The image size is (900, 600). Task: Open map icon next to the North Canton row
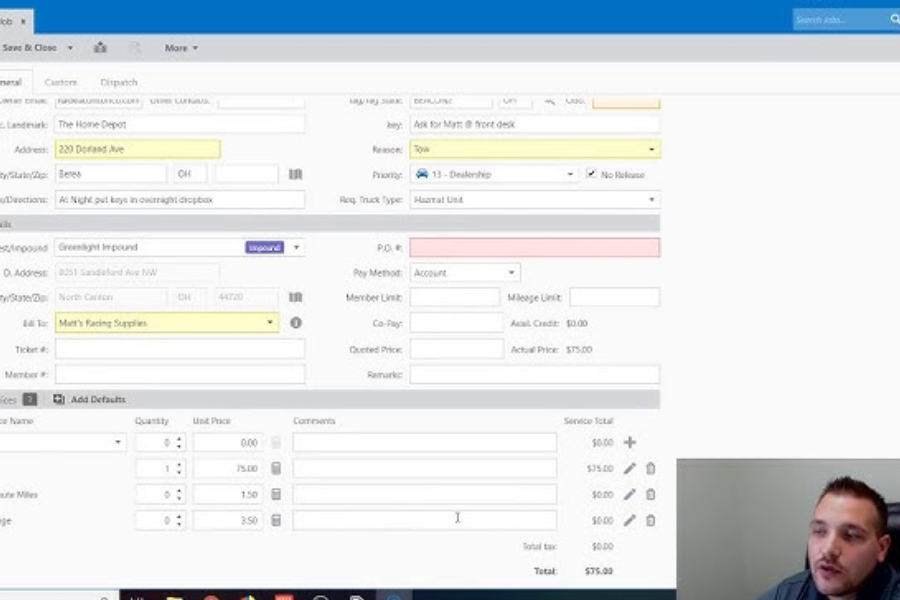coord(296,297)
